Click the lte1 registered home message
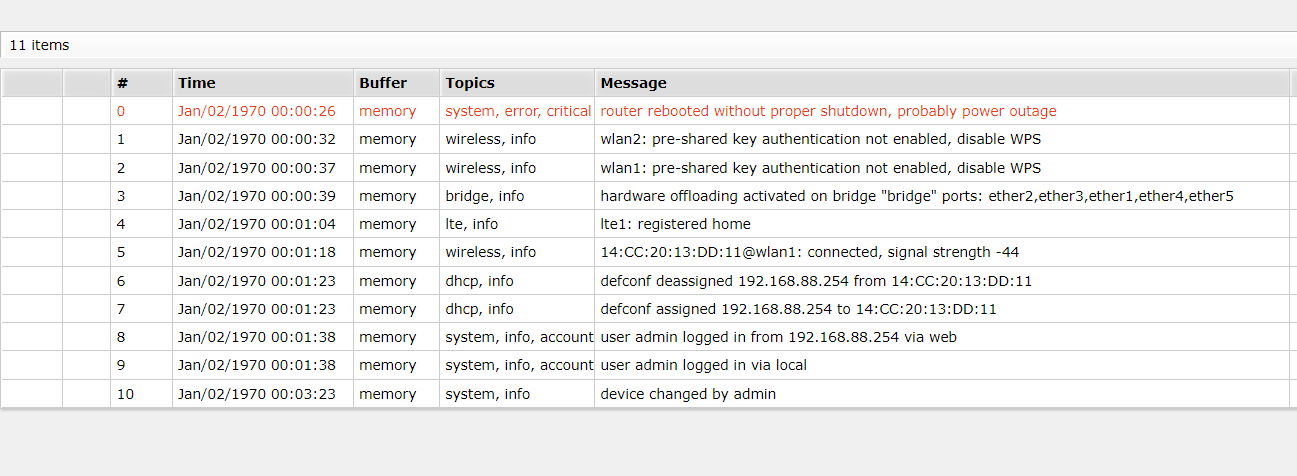 675,224
